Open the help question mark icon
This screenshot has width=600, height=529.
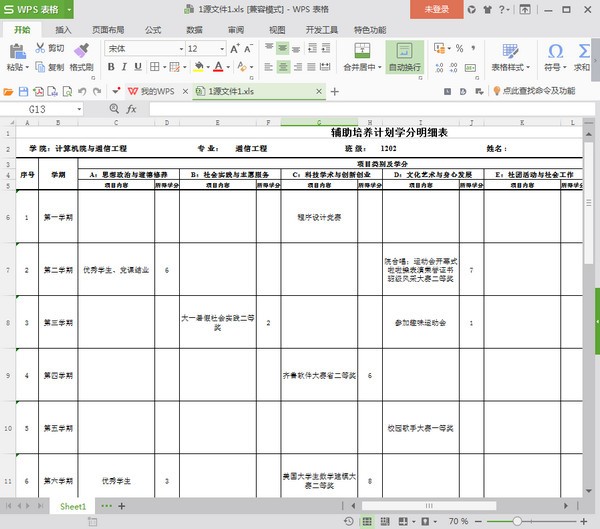pyautogui.click(x=502, y=10)
